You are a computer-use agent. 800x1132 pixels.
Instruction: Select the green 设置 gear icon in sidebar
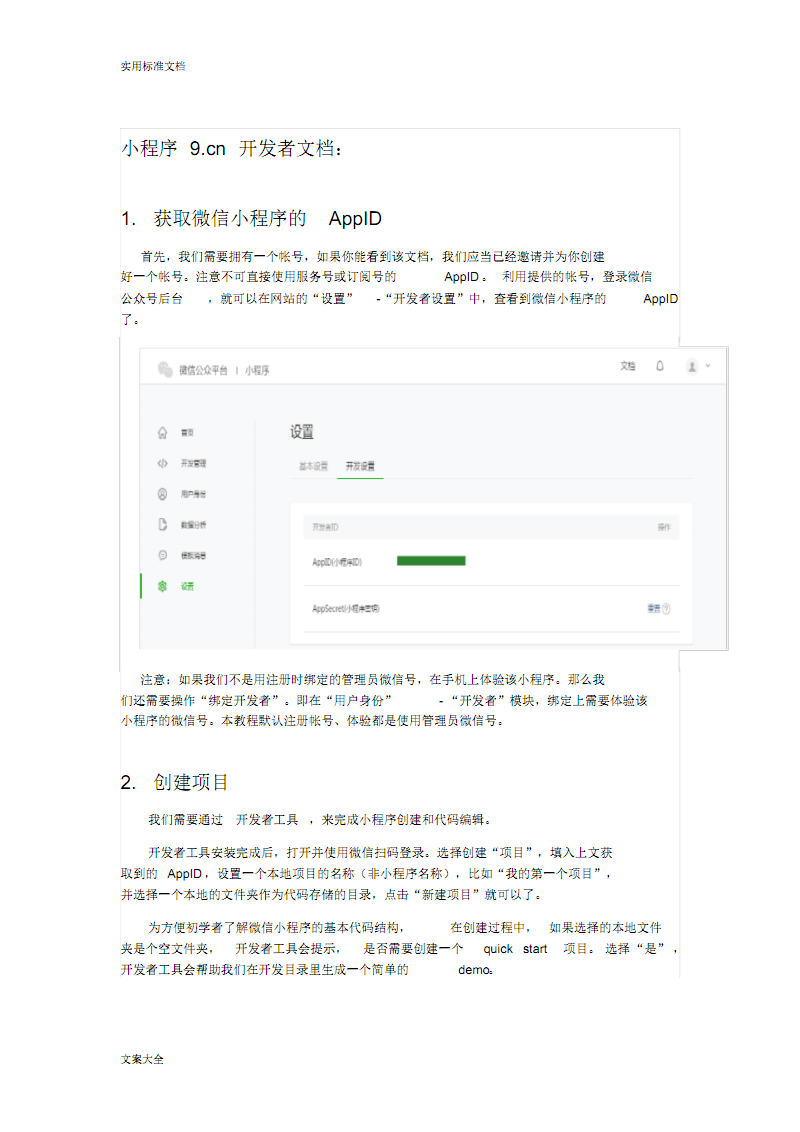[162, 586]
